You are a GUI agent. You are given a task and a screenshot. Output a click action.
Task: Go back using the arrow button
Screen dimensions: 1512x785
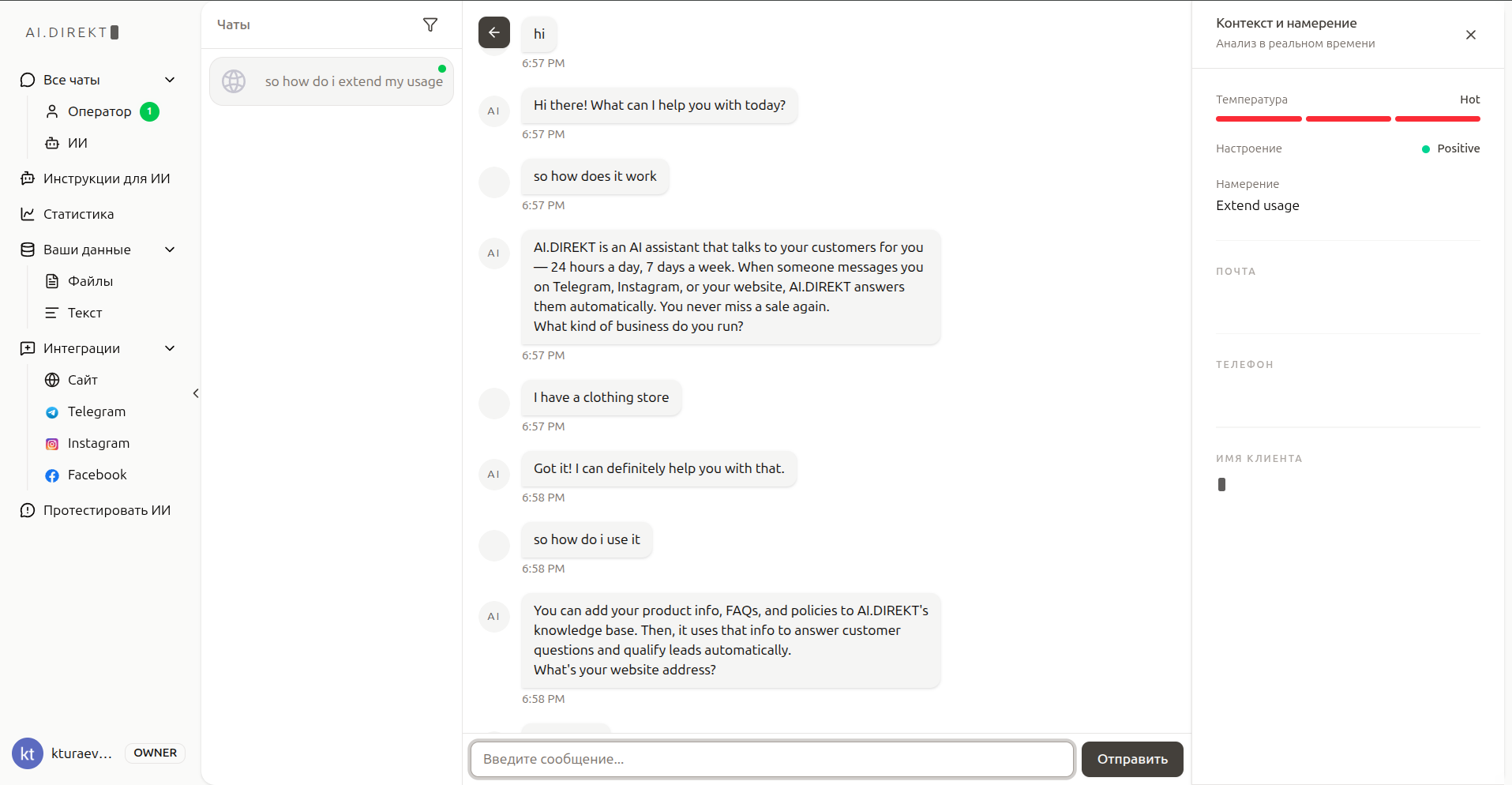tap(494, 32)
